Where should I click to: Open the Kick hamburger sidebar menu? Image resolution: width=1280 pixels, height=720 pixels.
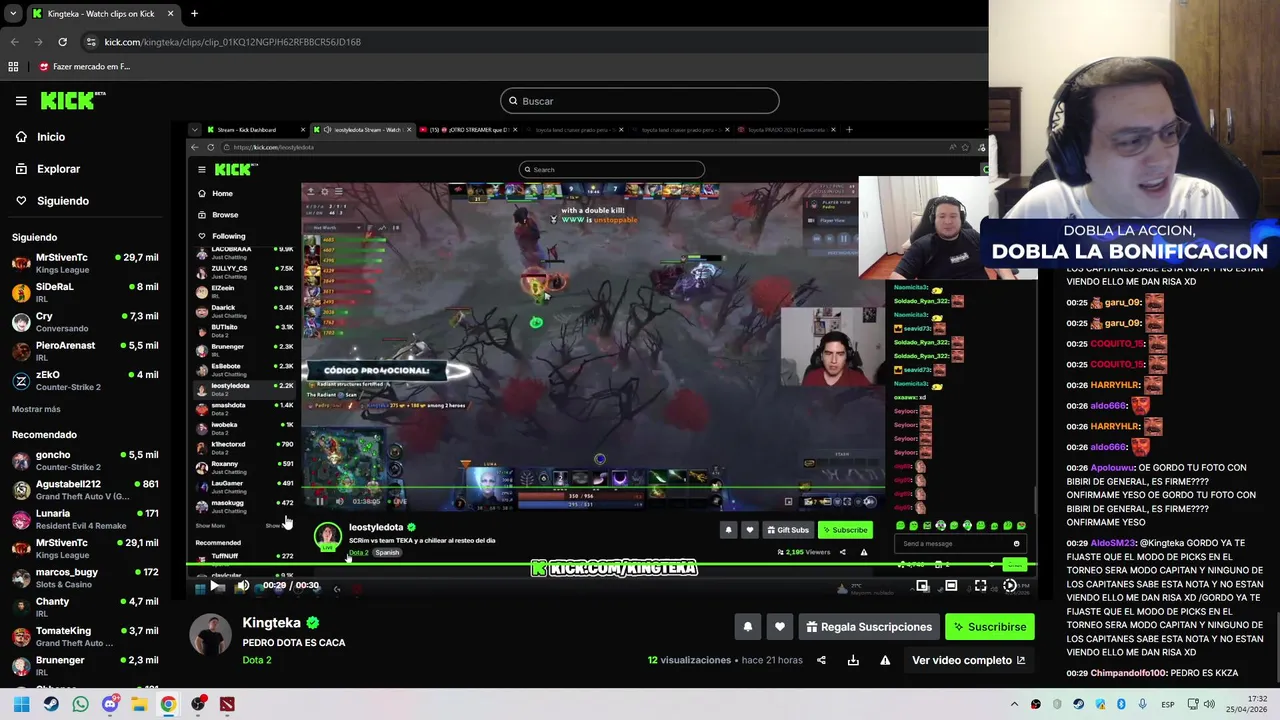click(x=21, y=101)
